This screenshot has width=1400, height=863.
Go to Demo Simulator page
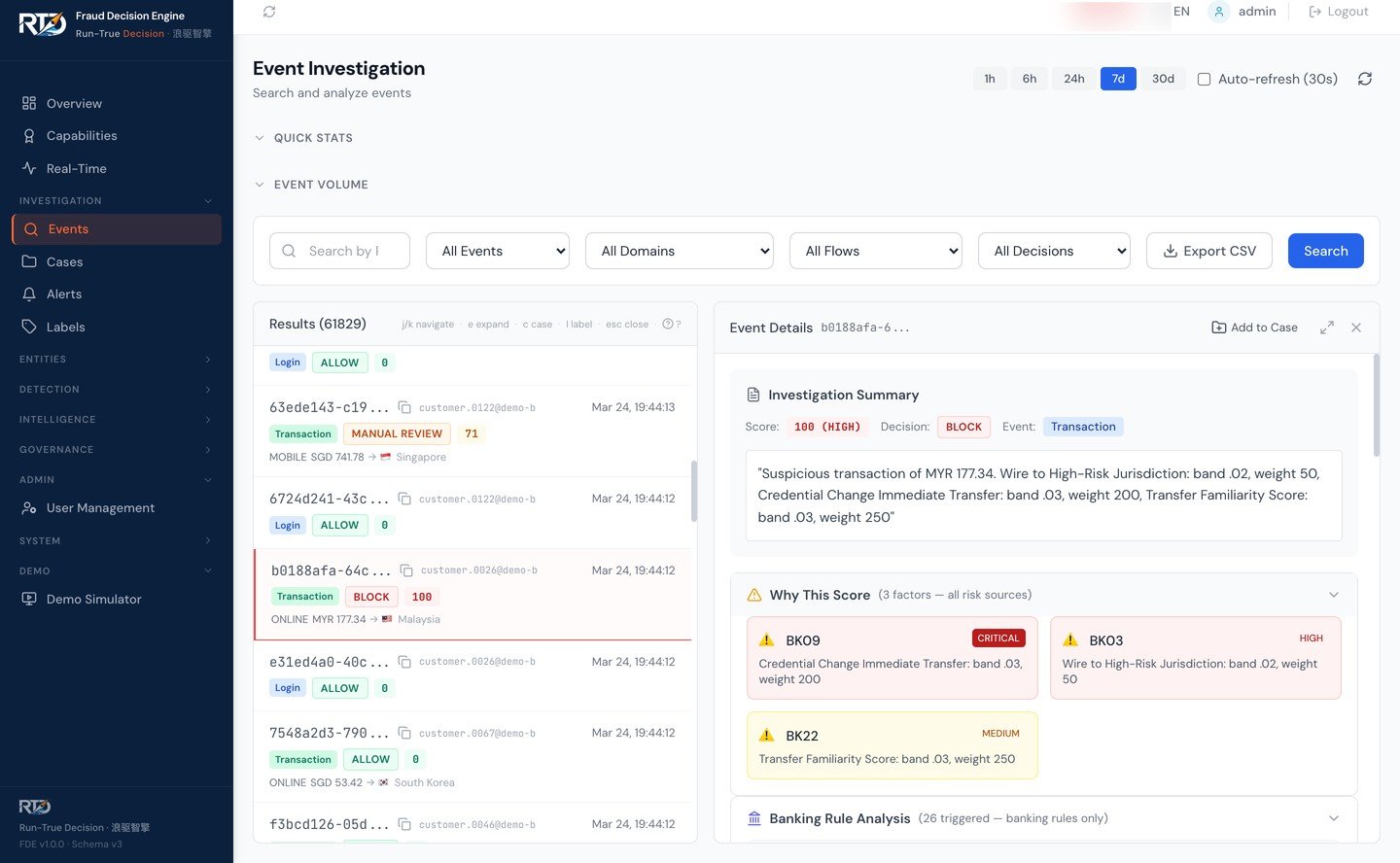pyautogui.click(x=93, y=599)
